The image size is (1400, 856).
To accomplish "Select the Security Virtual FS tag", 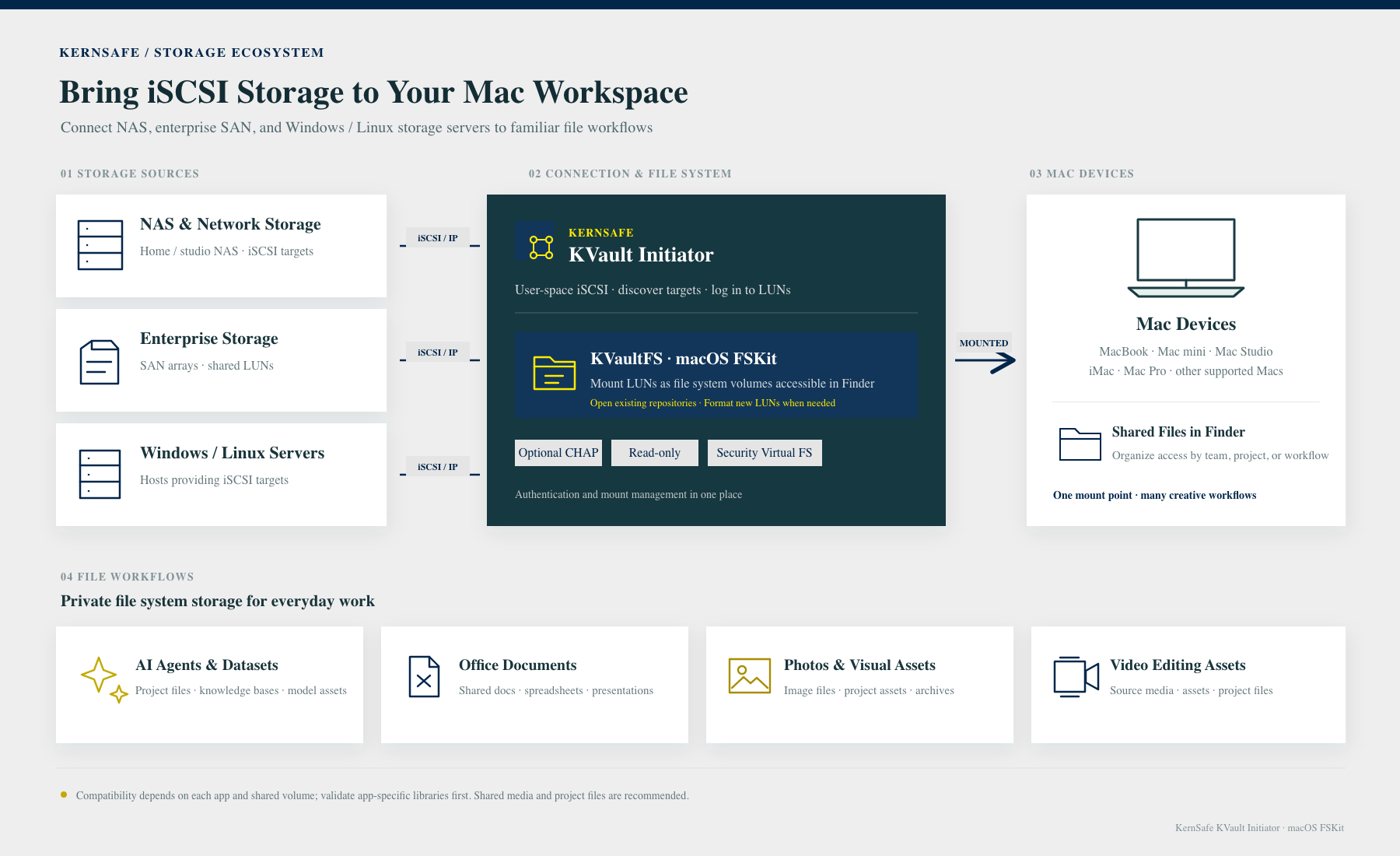I will (765, 453).
